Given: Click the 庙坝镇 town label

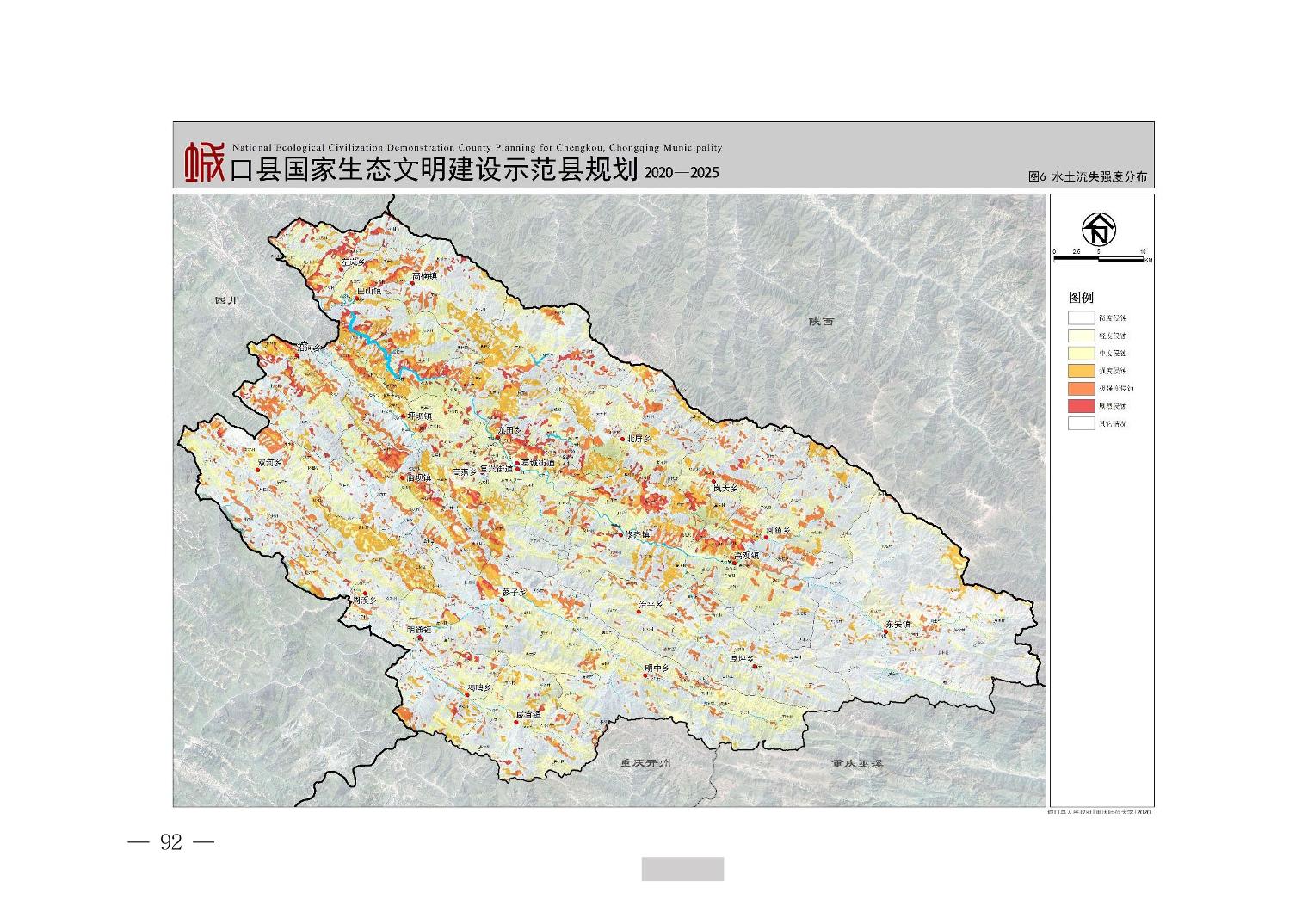Looking at the screenshot, I should click(x=417, y=477).
